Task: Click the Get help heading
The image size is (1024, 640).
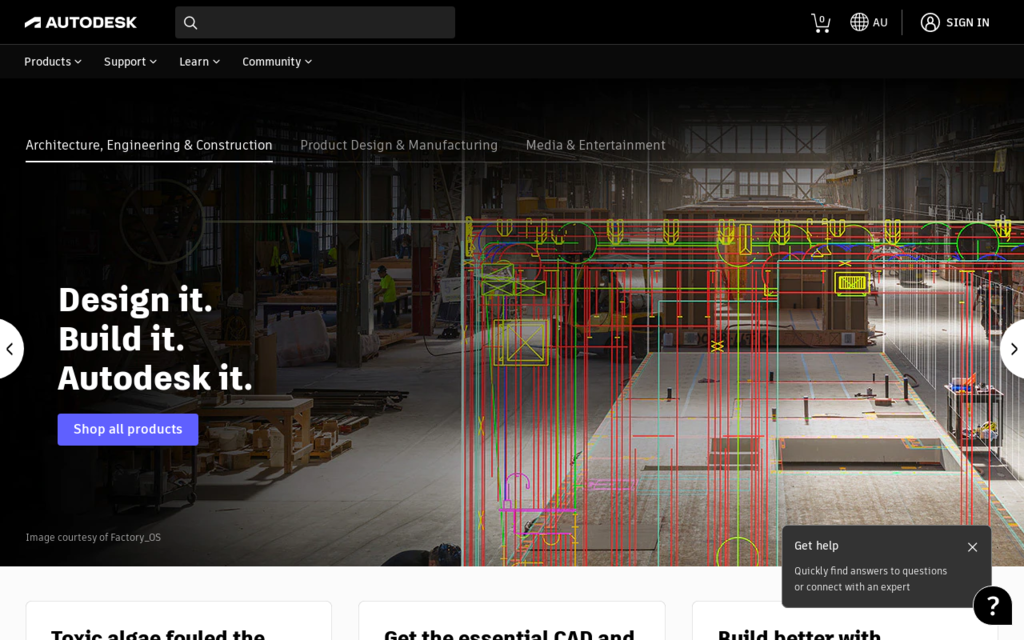Action: pos(816,545)
